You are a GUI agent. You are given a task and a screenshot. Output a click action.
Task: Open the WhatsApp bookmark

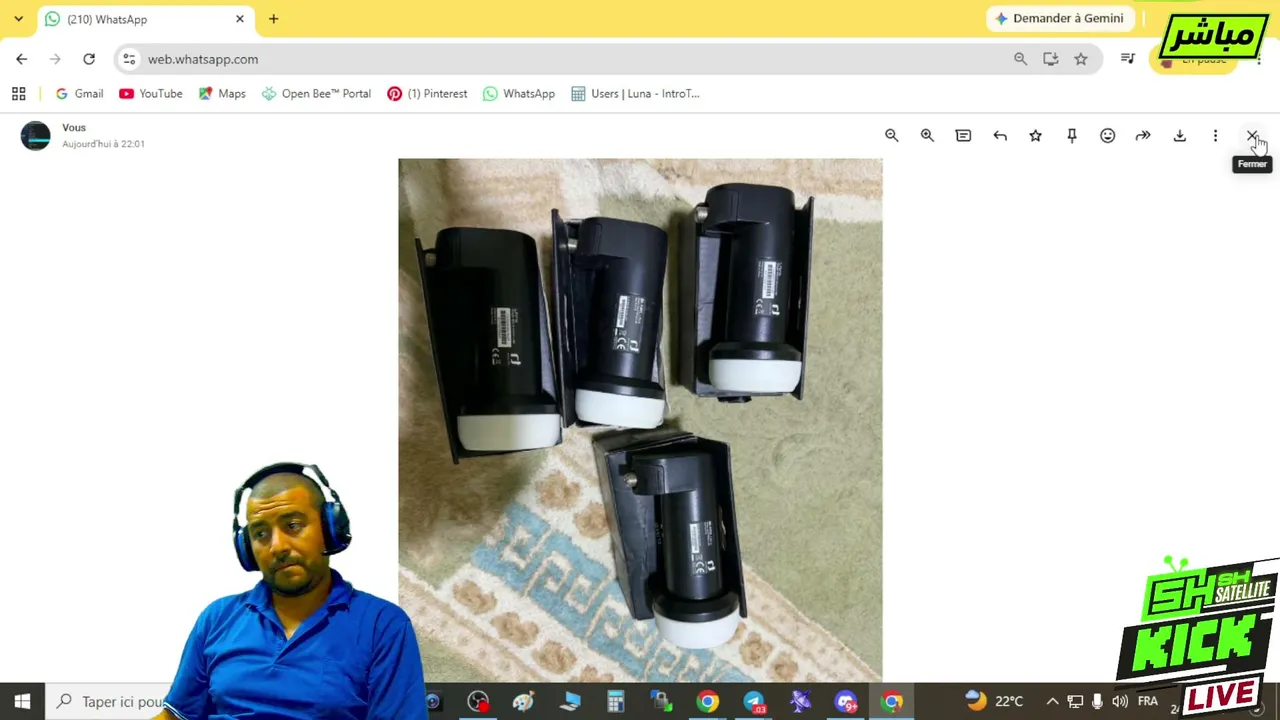519,94
